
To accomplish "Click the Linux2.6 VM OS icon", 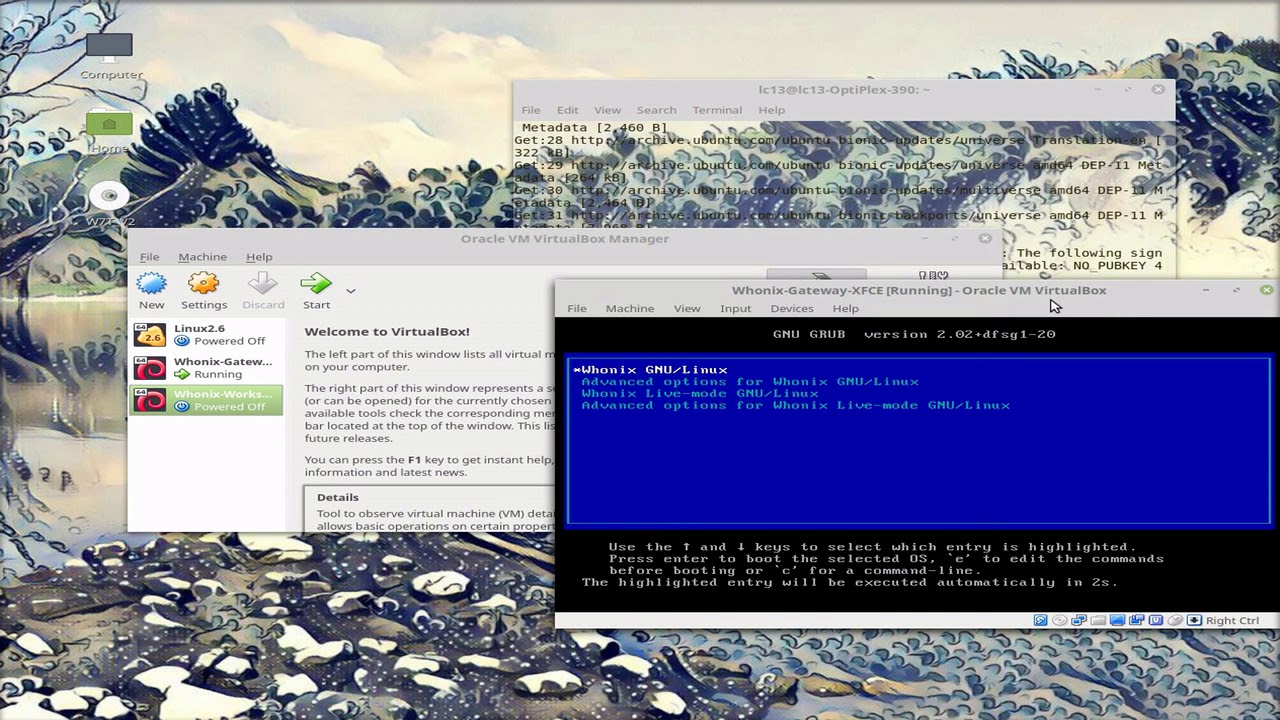I will click(150, 335).
